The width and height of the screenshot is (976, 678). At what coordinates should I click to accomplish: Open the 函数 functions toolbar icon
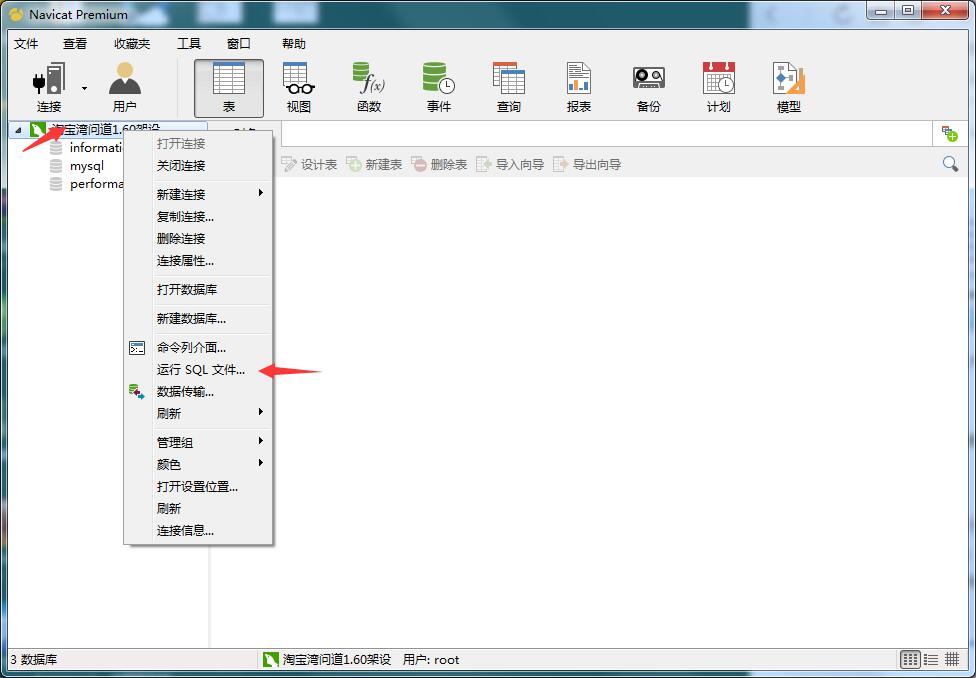tap(368, 87)
